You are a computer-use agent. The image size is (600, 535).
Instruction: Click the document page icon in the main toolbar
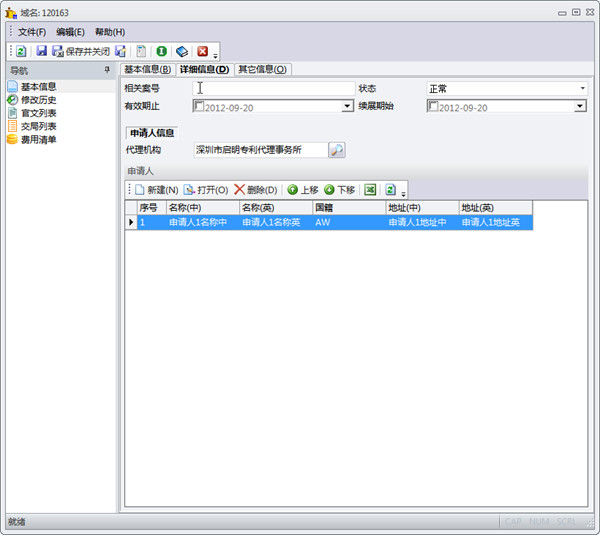141,51
